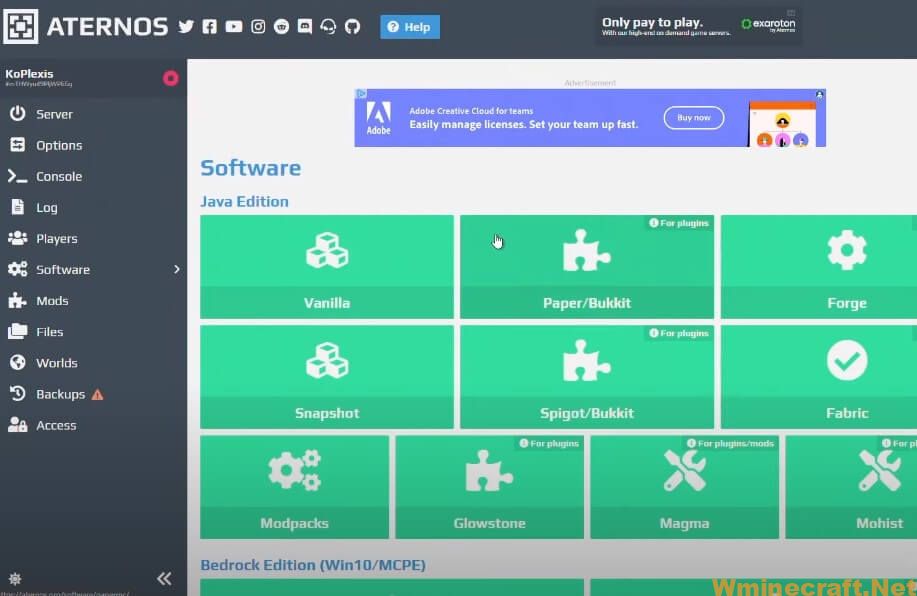
Task: Select Glowstone software
Action: click(x=489, y=487)
